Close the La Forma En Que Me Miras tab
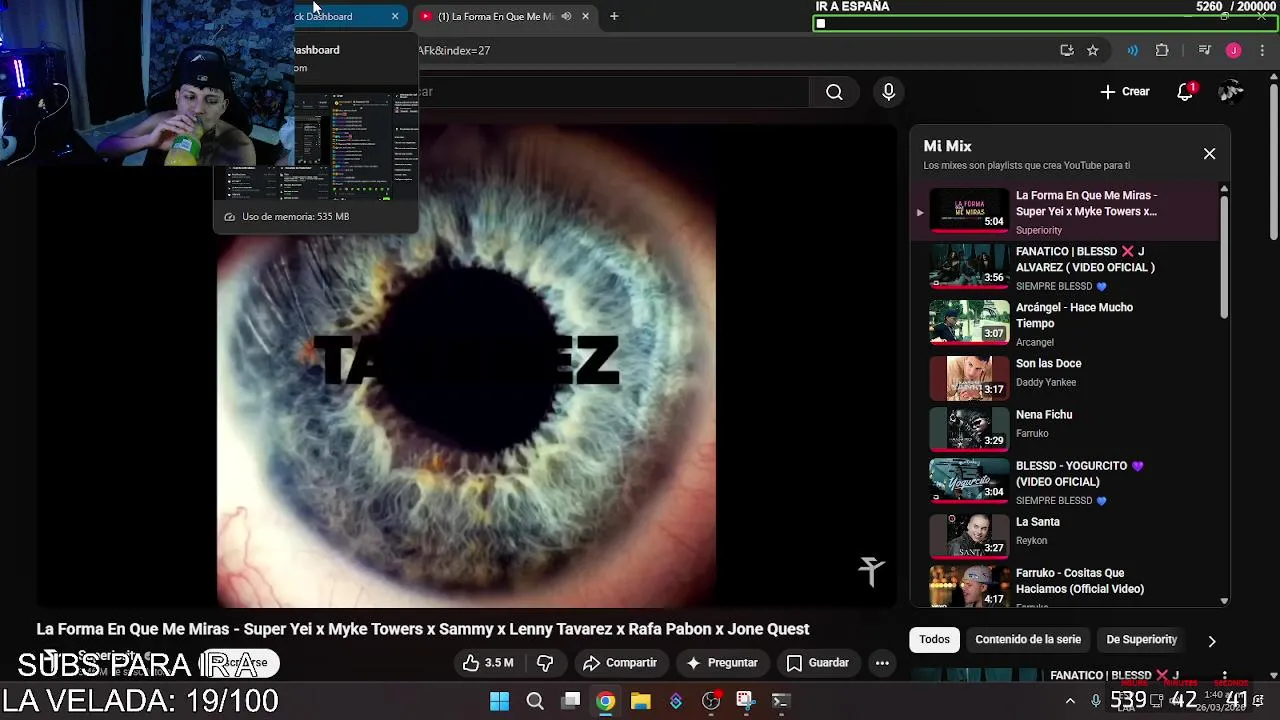1280x720 pixels. coord(585,16)
